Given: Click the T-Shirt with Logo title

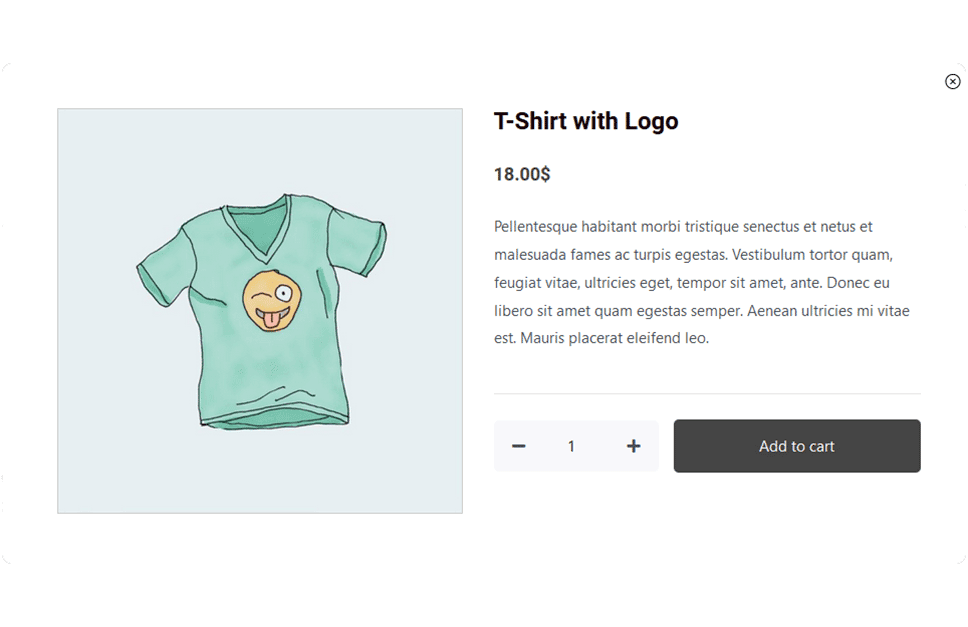Looking at the screenshot, I should pyautogui.click(x=586, y=122).
